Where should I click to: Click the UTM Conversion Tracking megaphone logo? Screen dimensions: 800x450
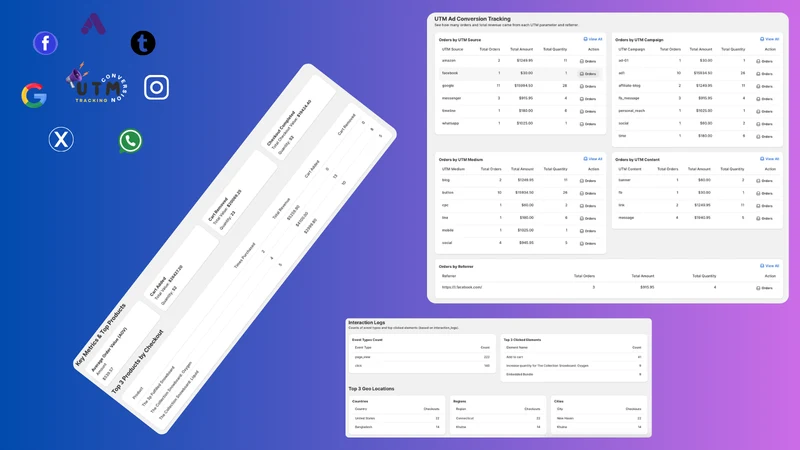tap(97, 83)
